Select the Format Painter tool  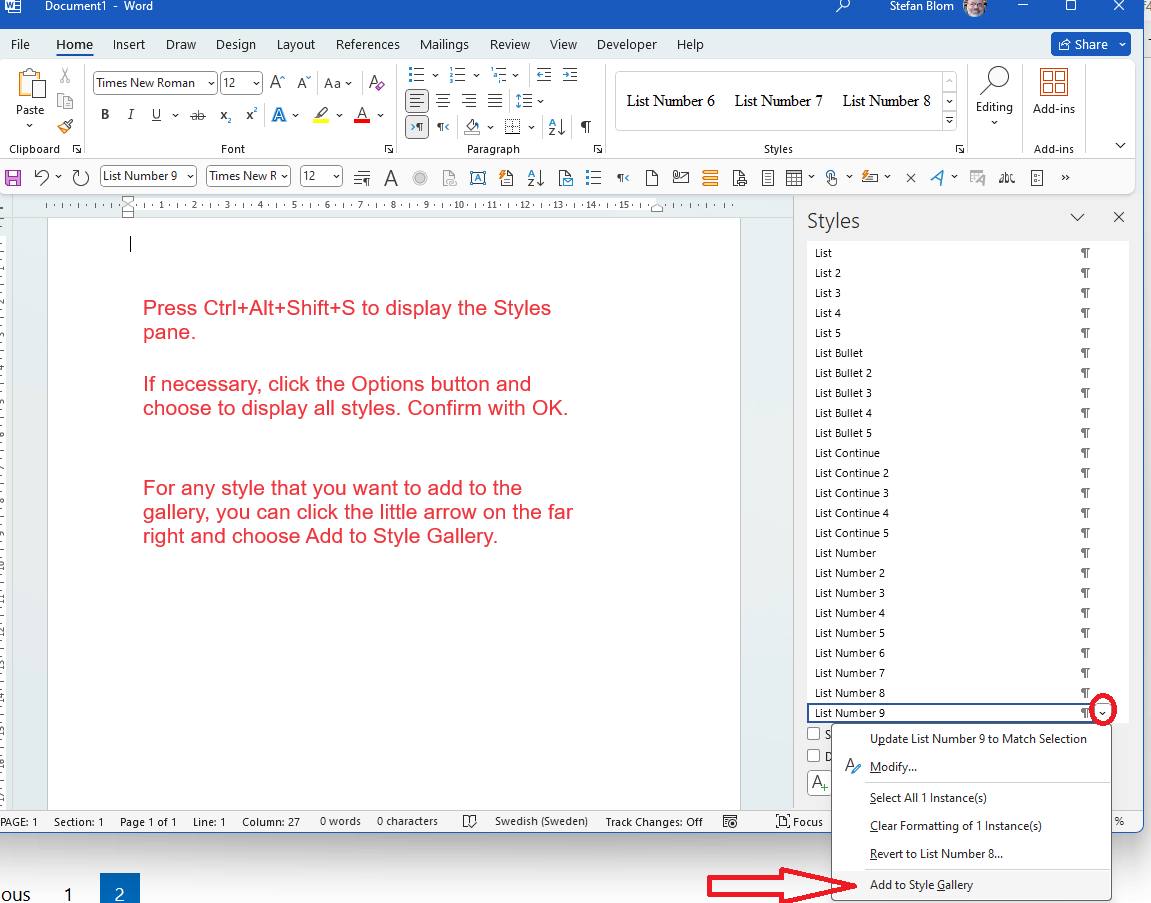point(64,127)
